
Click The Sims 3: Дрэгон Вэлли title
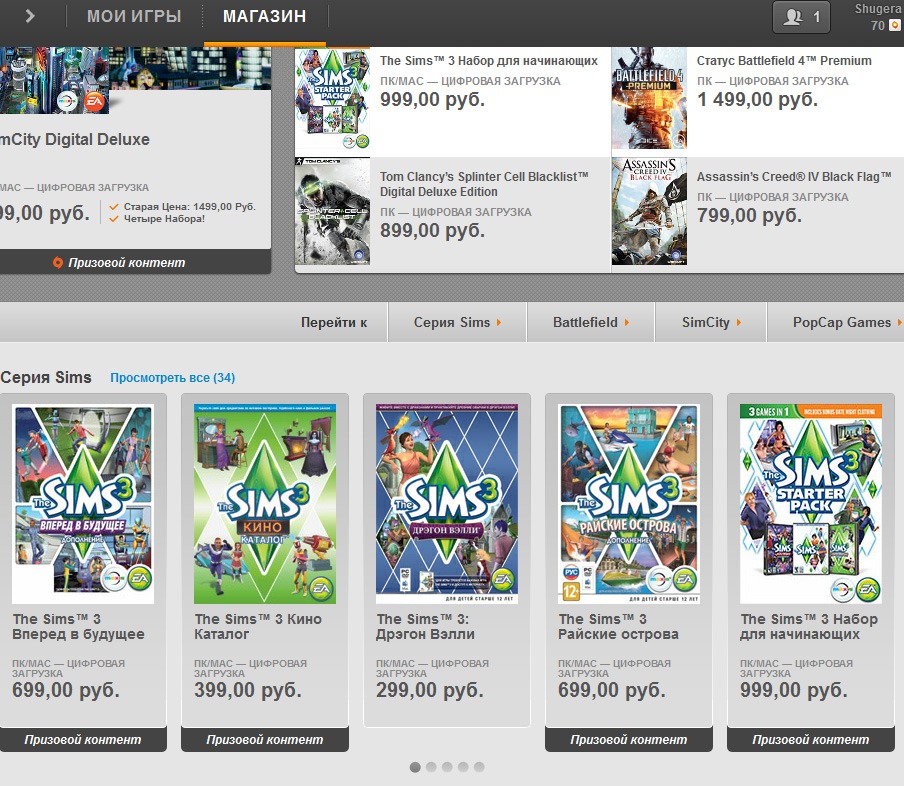[425, 627]
